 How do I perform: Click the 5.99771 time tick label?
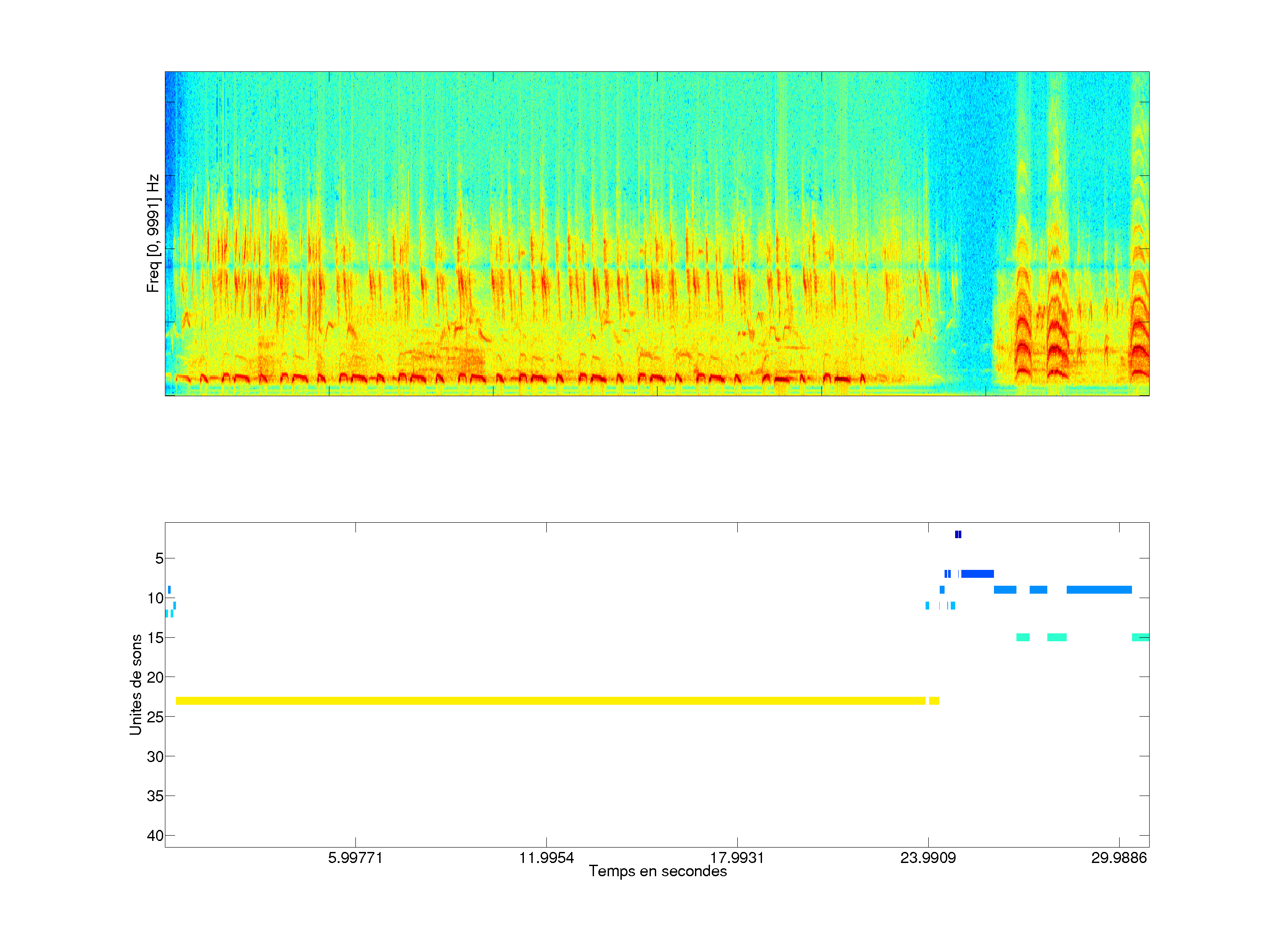(355, 858)
